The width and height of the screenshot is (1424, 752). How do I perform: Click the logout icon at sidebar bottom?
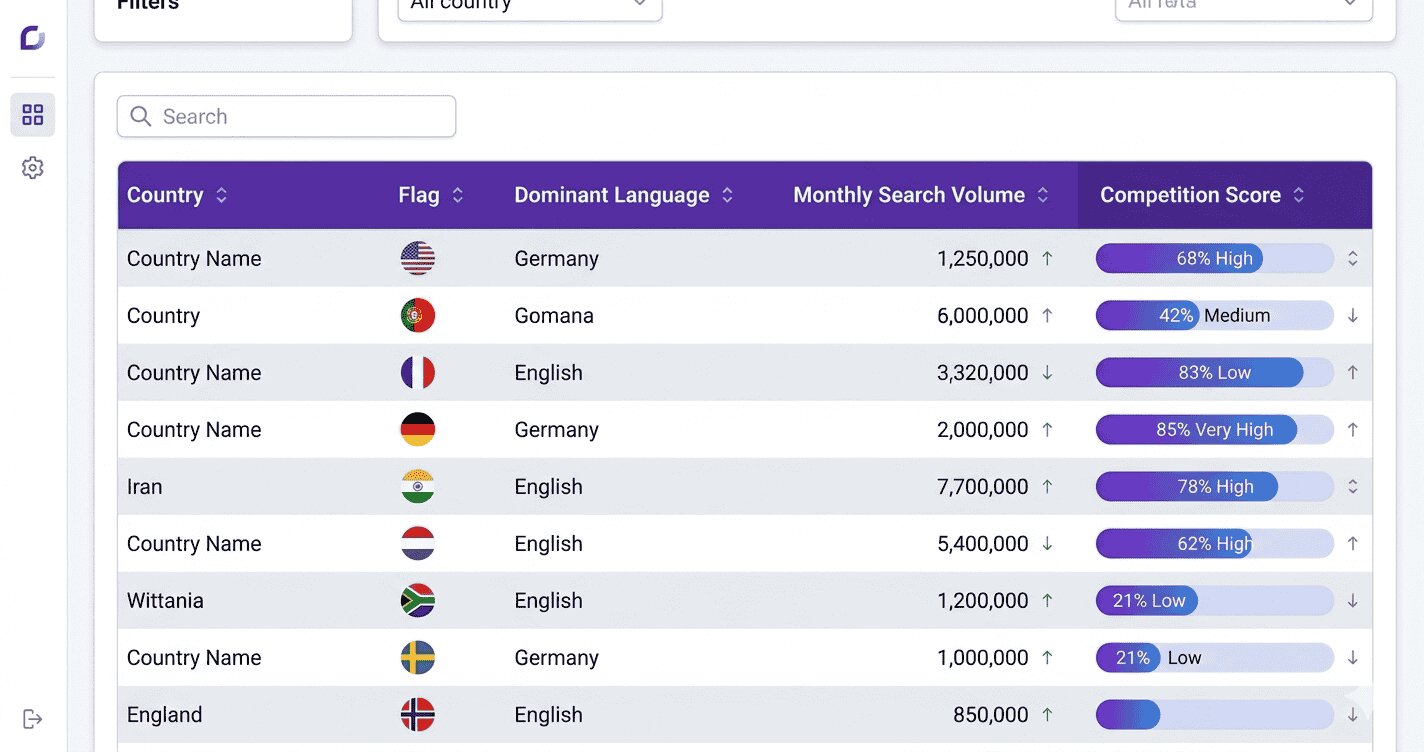[x=33, y=718]
